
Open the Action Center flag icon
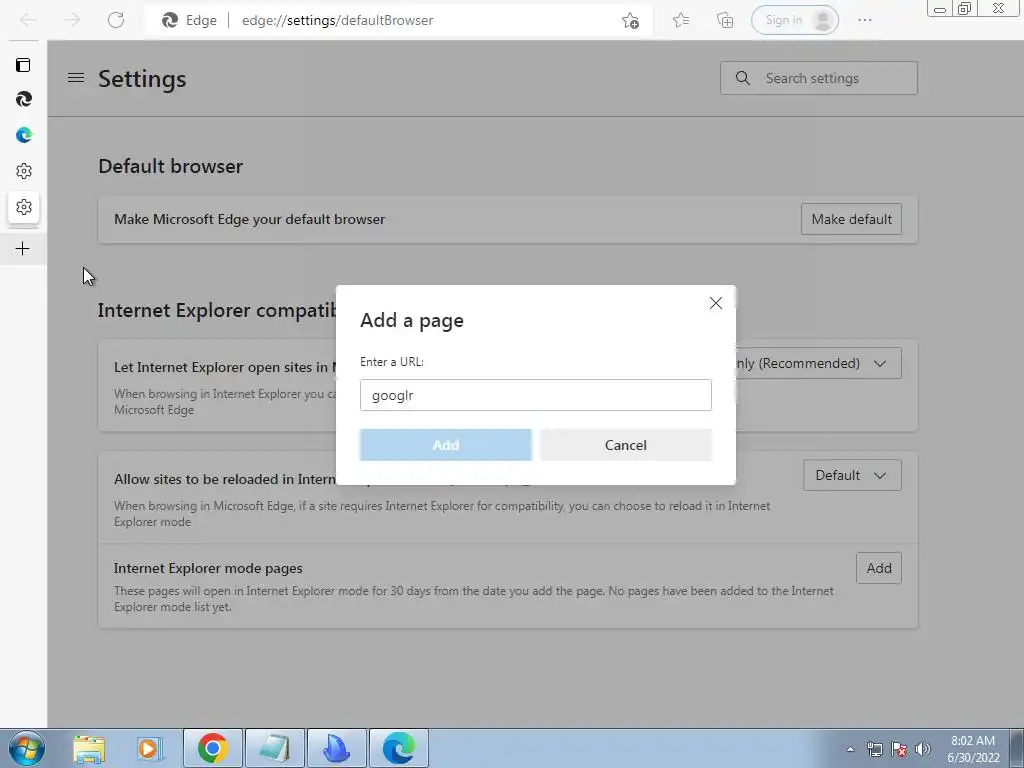899,749
